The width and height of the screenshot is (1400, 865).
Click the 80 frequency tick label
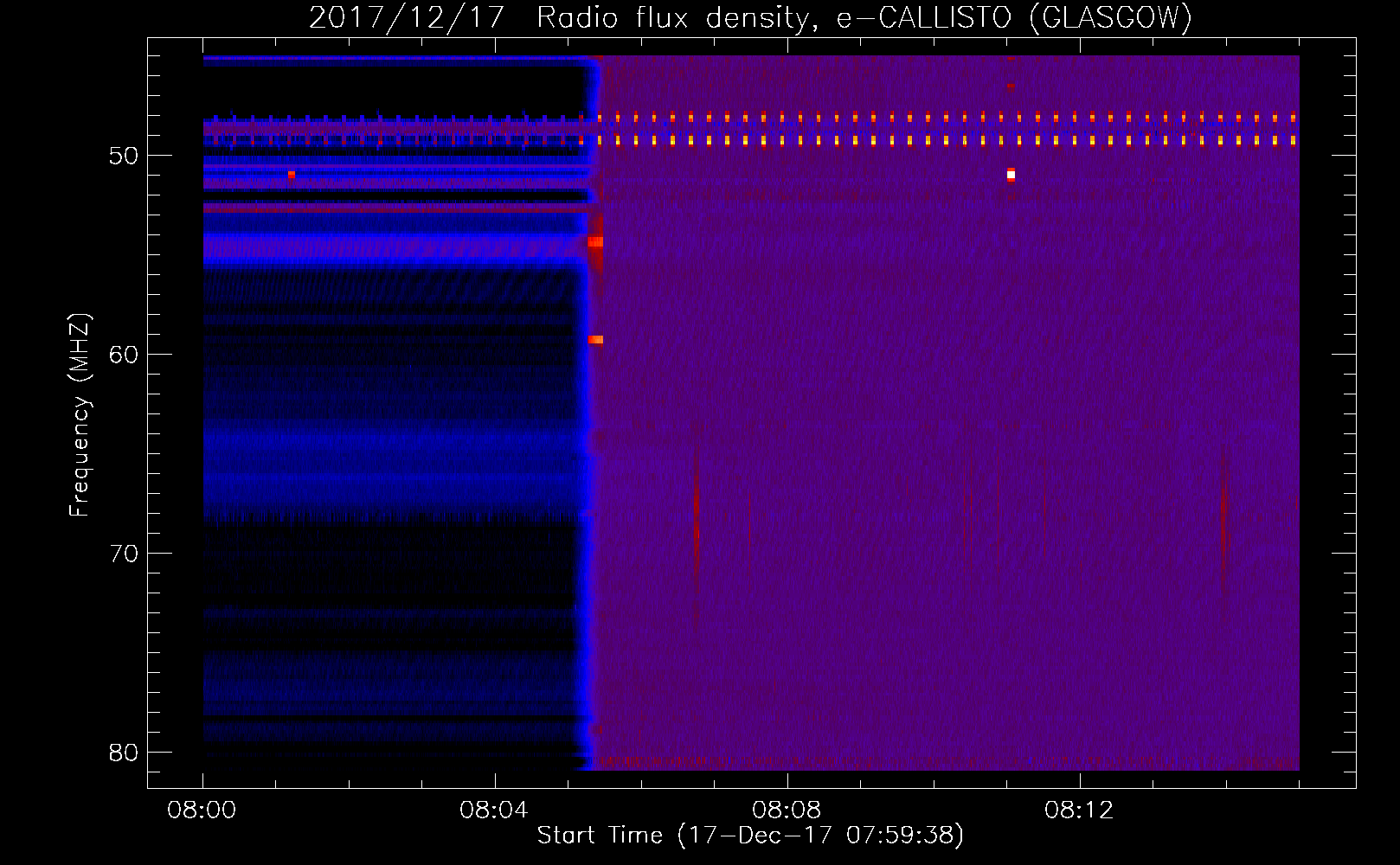(x=124, y=753)
